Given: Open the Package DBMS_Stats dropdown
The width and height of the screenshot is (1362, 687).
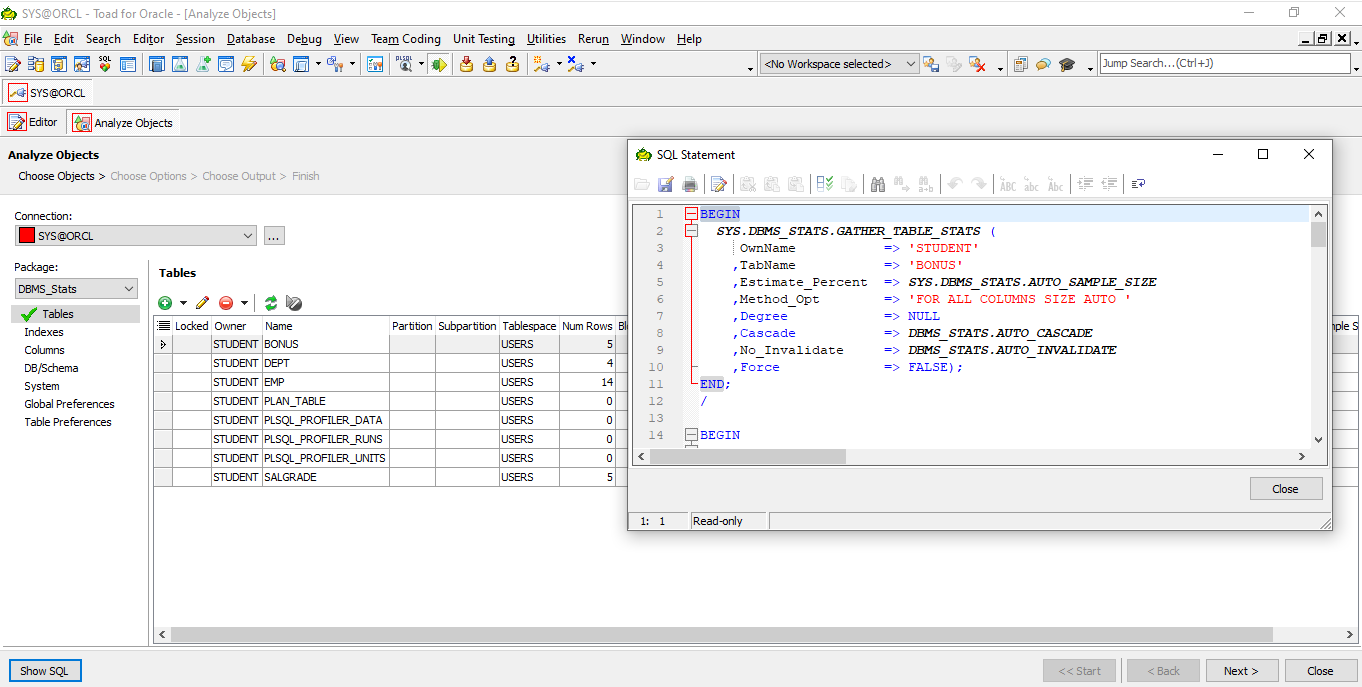Looking at the screenshot, I should pos(129,289).
